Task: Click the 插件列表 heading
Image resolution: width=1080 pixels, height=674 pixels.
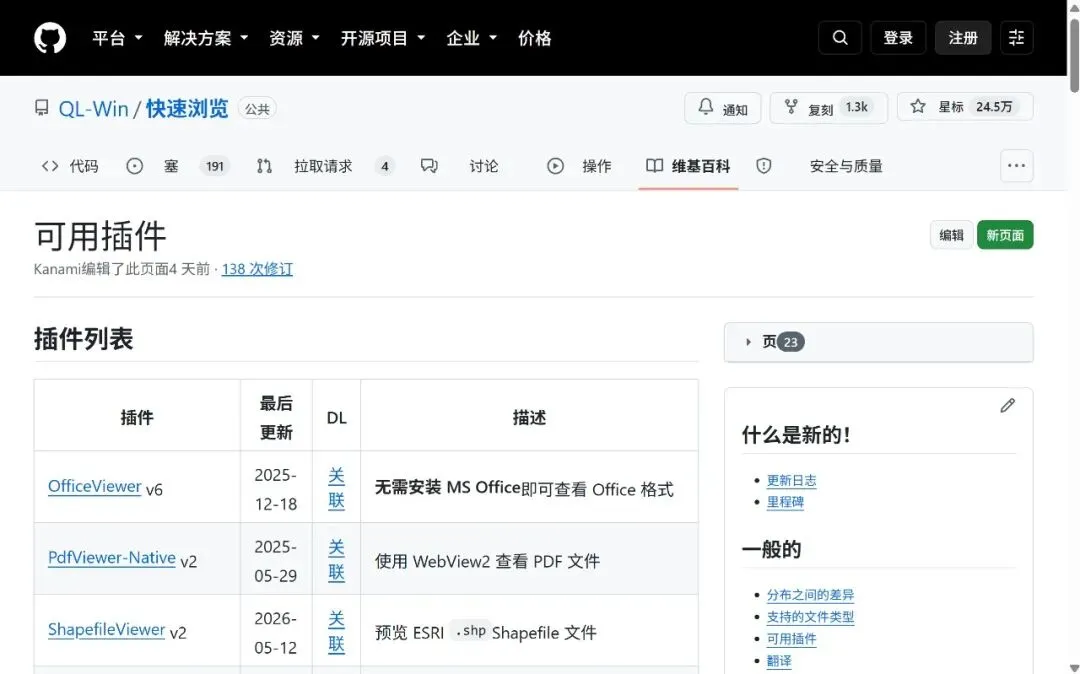Action: (x=83, y=339)
